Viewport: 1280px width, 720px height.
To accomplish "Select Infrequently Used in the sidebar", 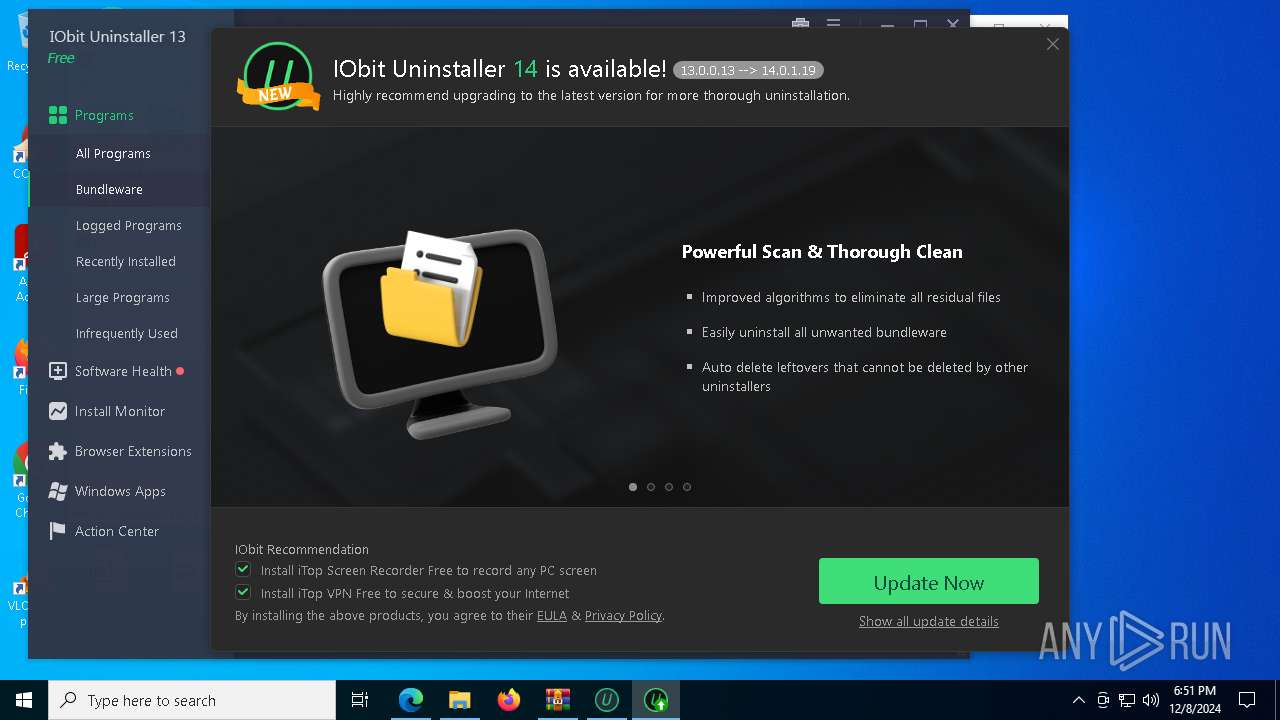I will [x=126, y=333].
